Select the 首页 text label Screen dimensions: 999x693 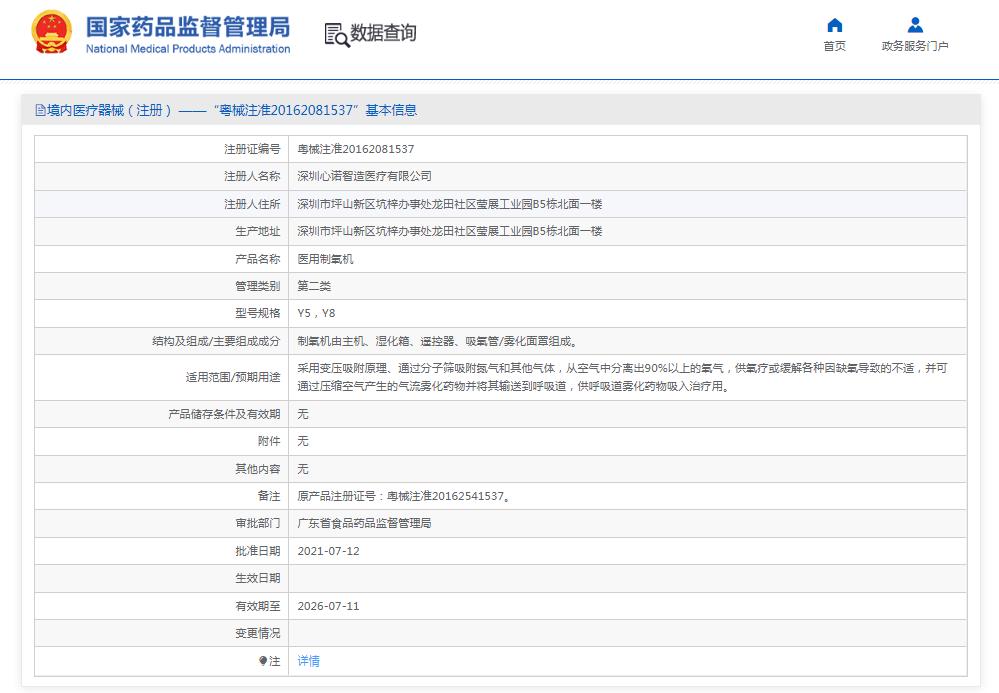point(834,46)
